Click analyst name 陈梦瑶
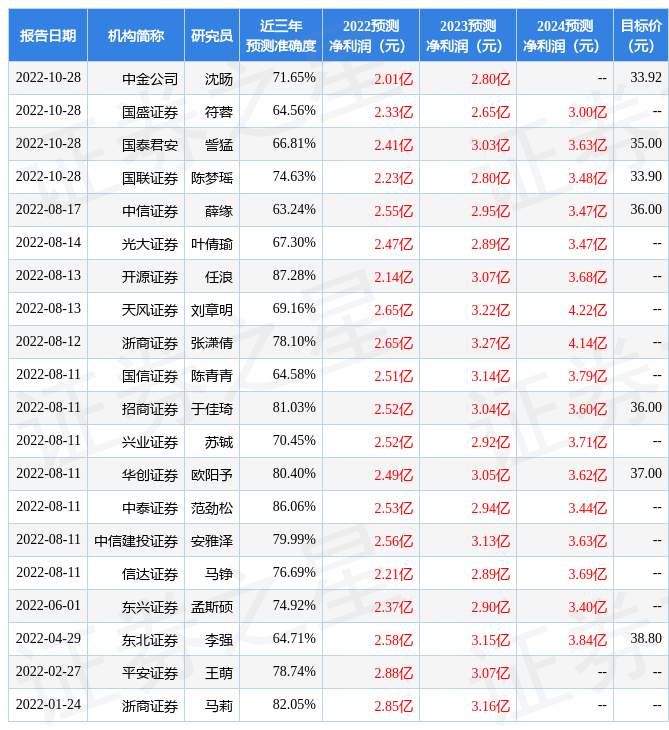The width and height of the screenshot is (669, 730). (x=212, y=178)
